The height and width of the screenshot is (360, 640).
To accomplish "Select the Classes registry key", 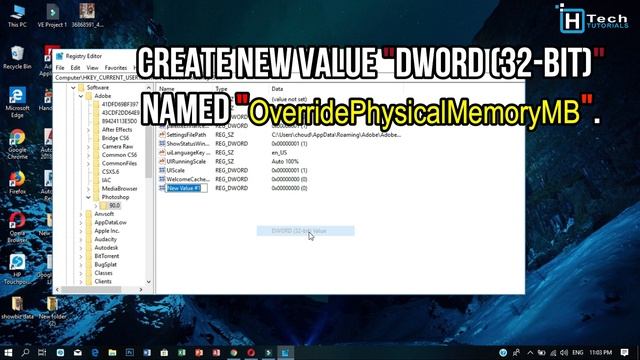I will click(103, 273).
